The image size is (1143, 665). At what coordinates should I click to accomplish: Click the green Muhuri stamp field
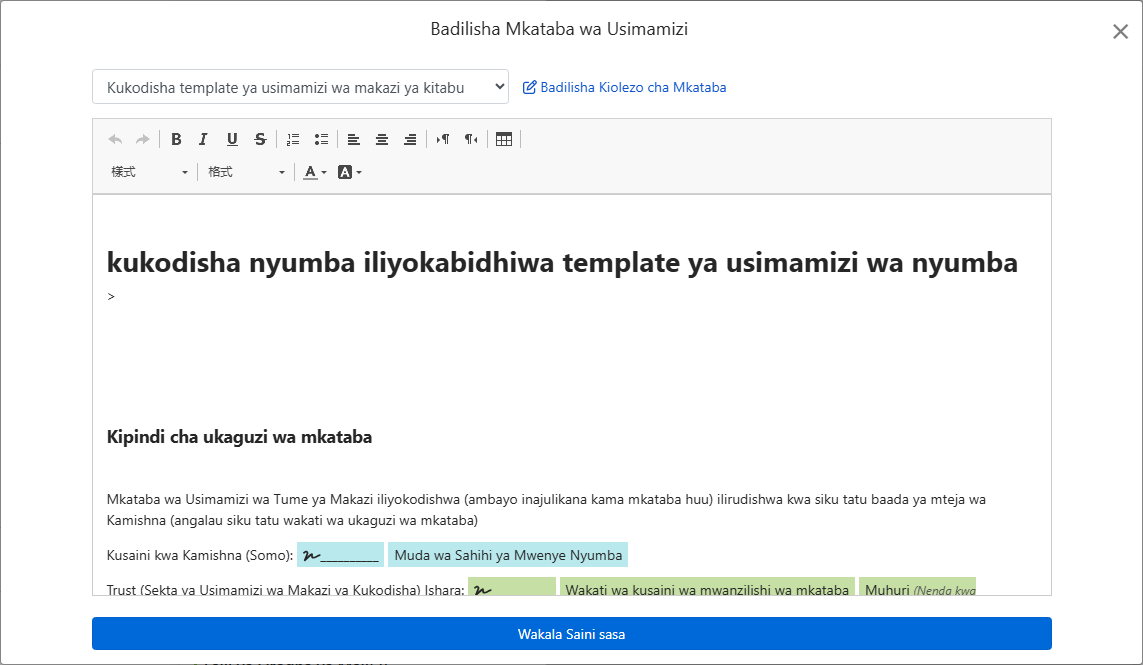click(x=917, y=587)
